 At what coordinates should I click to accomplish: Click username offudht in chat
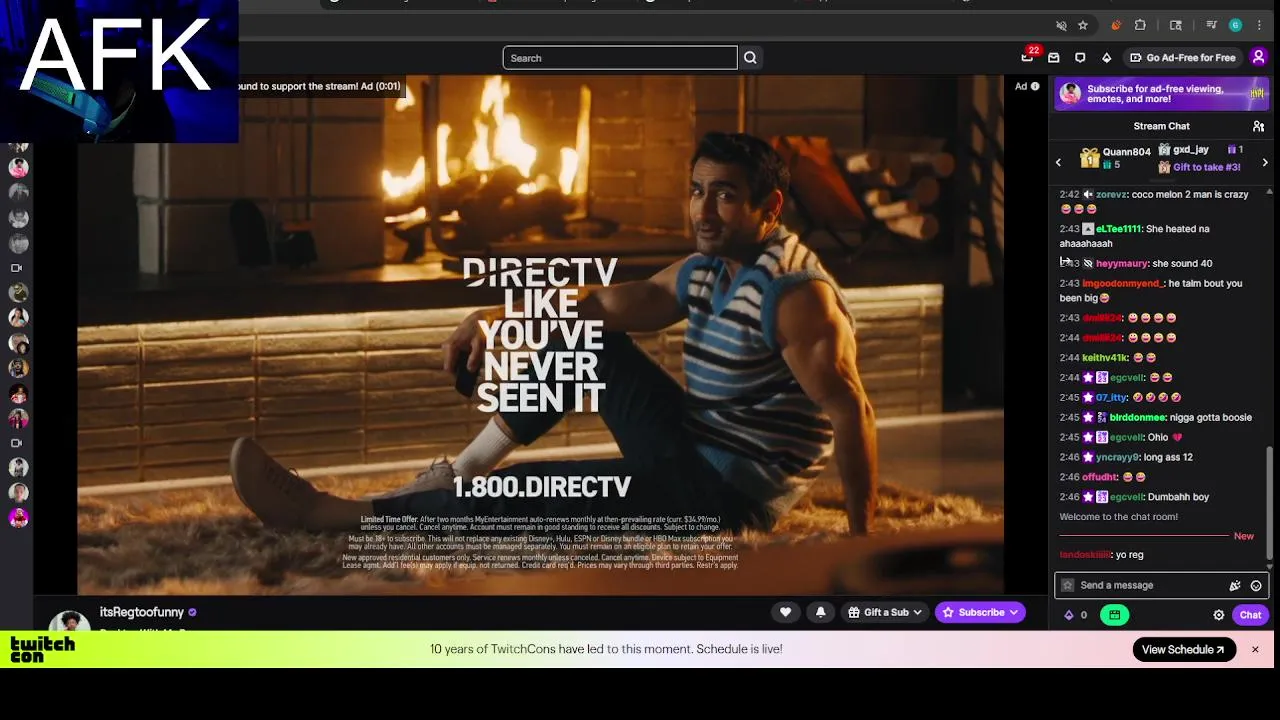click(x=1100, y=478)
